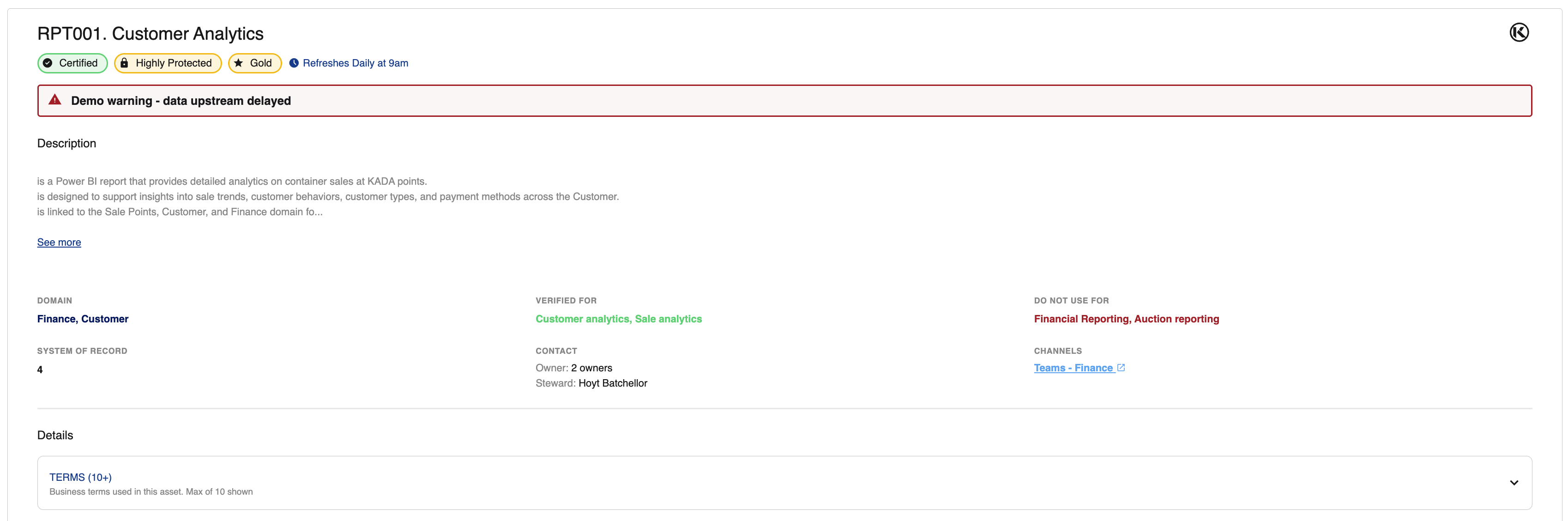Click the System of Record value 4
This screenshot has width=1568, height=521.
(x=40, y=370)
